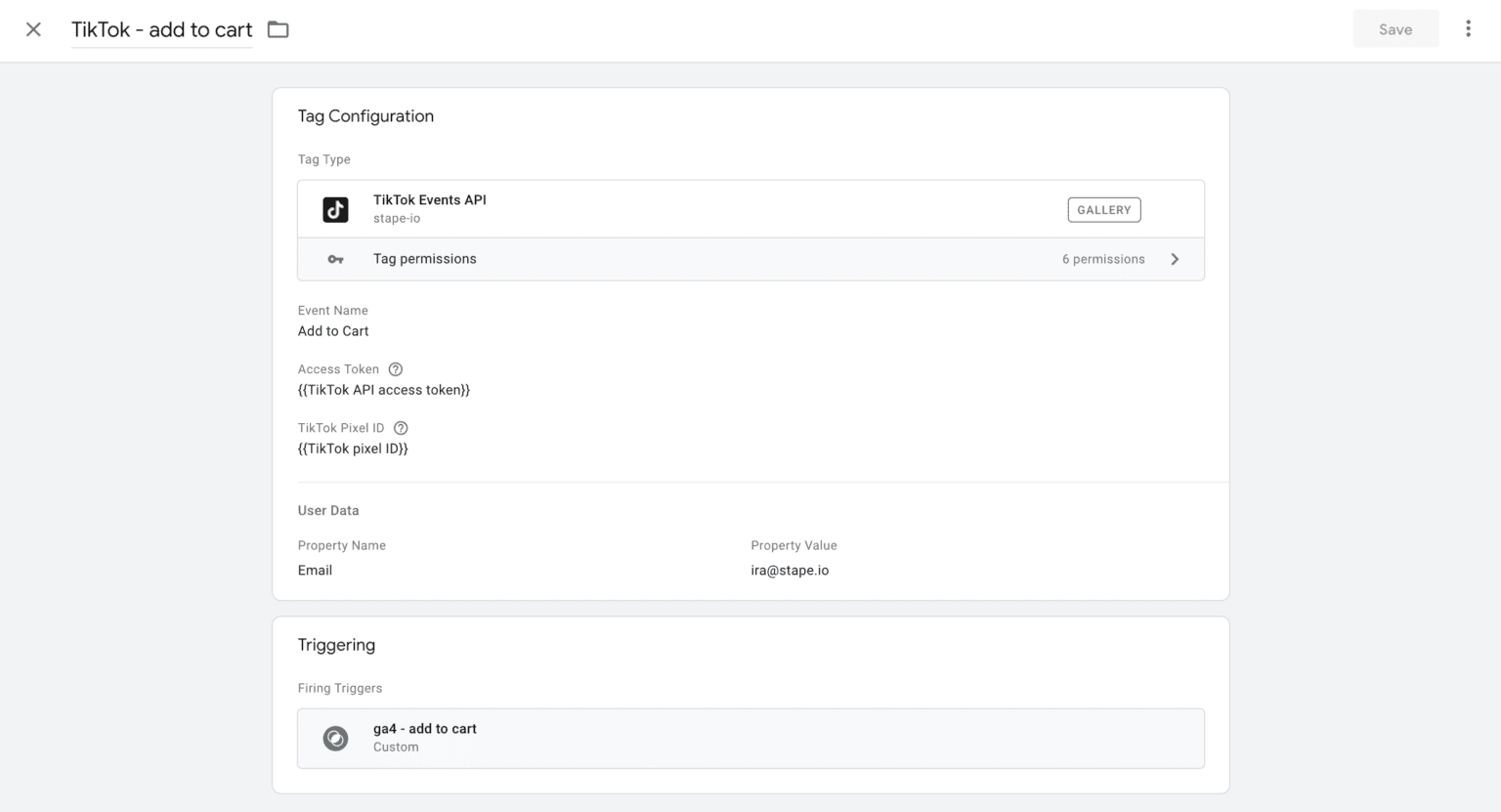1501x812 pixels.
Task: Show help for TikTok Pixel ID
Action: (x=401, y=428)
